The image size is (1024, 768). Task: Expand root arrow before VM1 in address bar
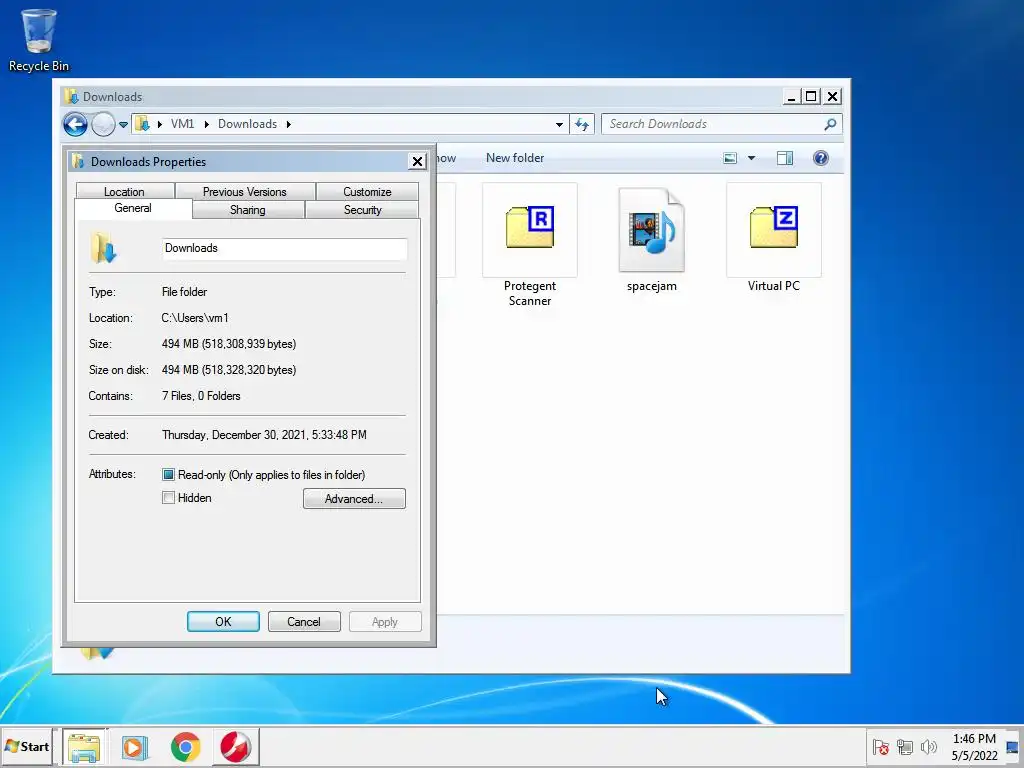click(160, 124)
